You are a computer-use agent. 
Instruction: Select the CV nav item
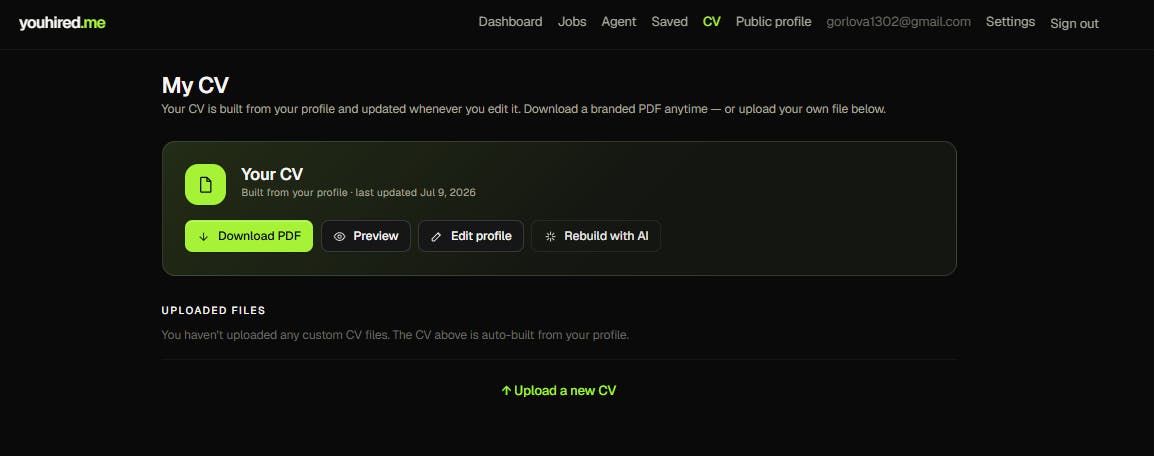point(712,22)
